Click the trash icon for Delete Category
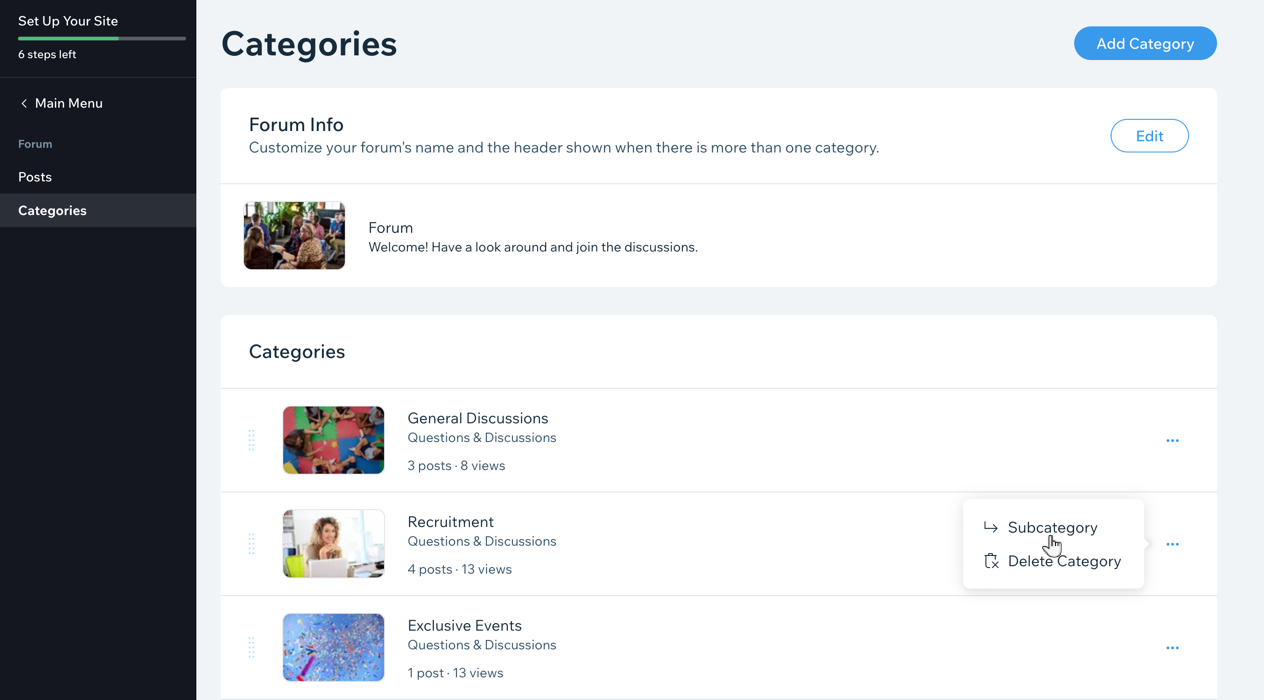This screenshot has height=700, width=1264. click(x=990, y=561)
